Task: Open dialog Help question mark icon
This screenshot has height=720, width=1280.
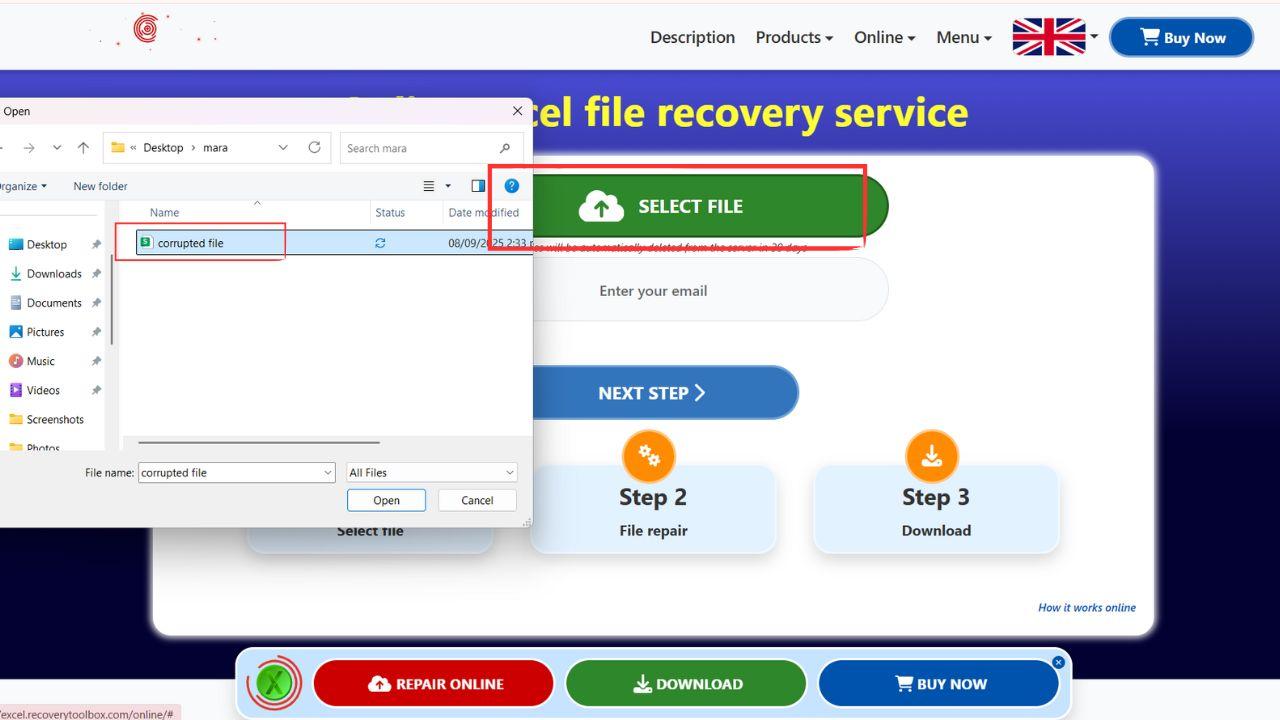Action: click(512, 186)
